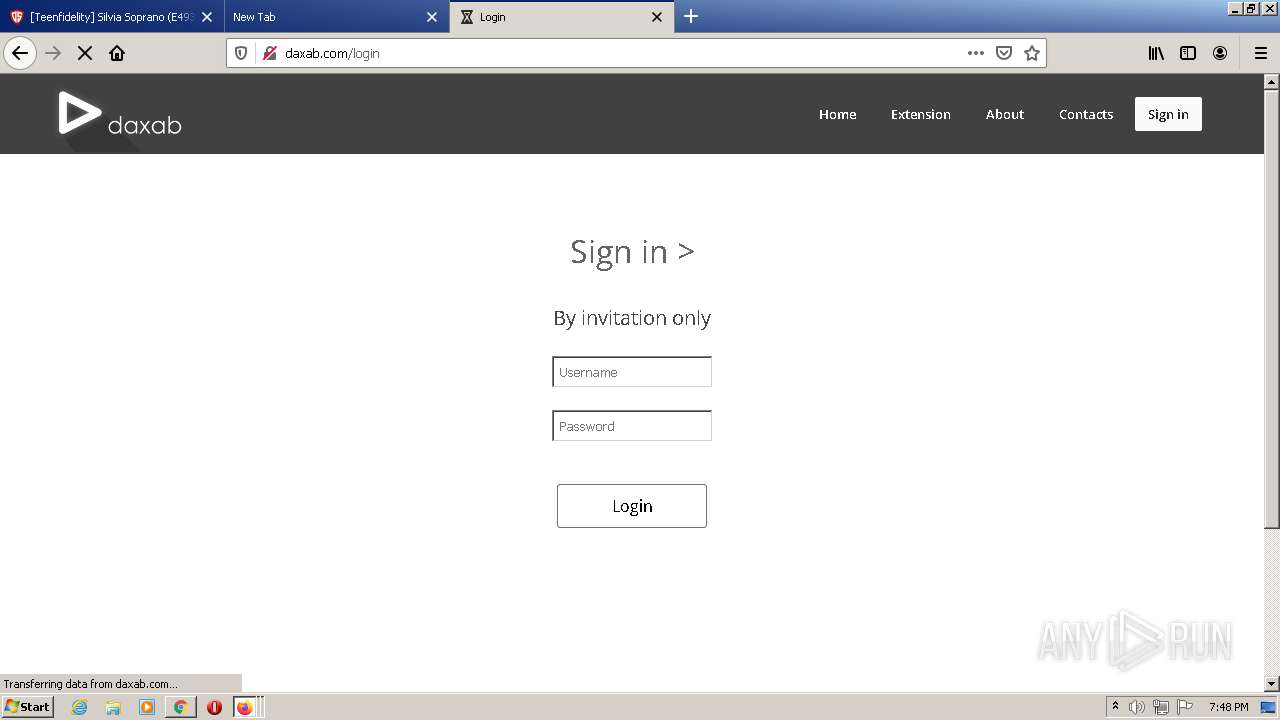Open Home in the site navigation
Viewport: 1280px width, 720px height.
click(x=838, y=114)
